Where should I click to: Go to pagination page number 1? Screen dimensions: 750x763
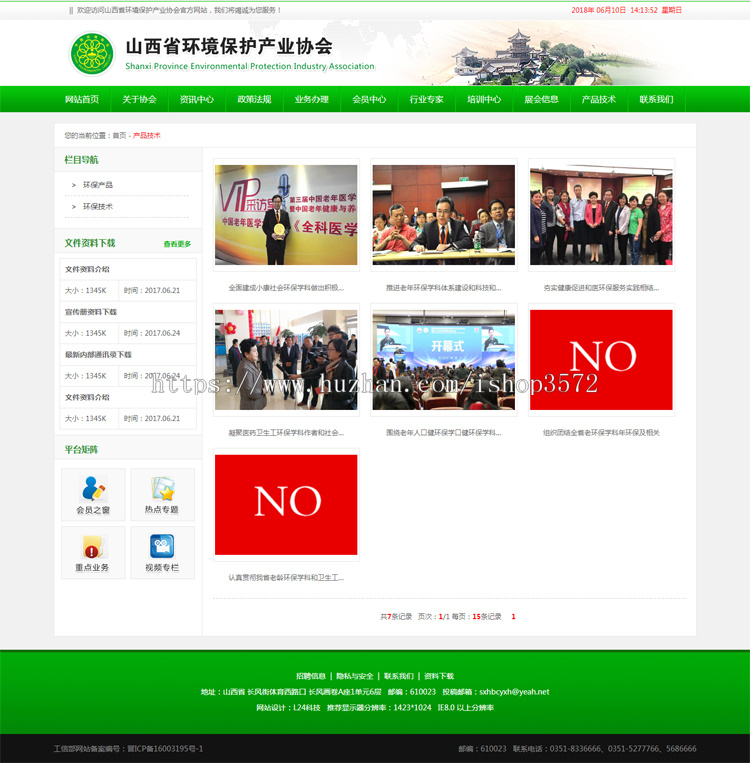tap(513, 617)
